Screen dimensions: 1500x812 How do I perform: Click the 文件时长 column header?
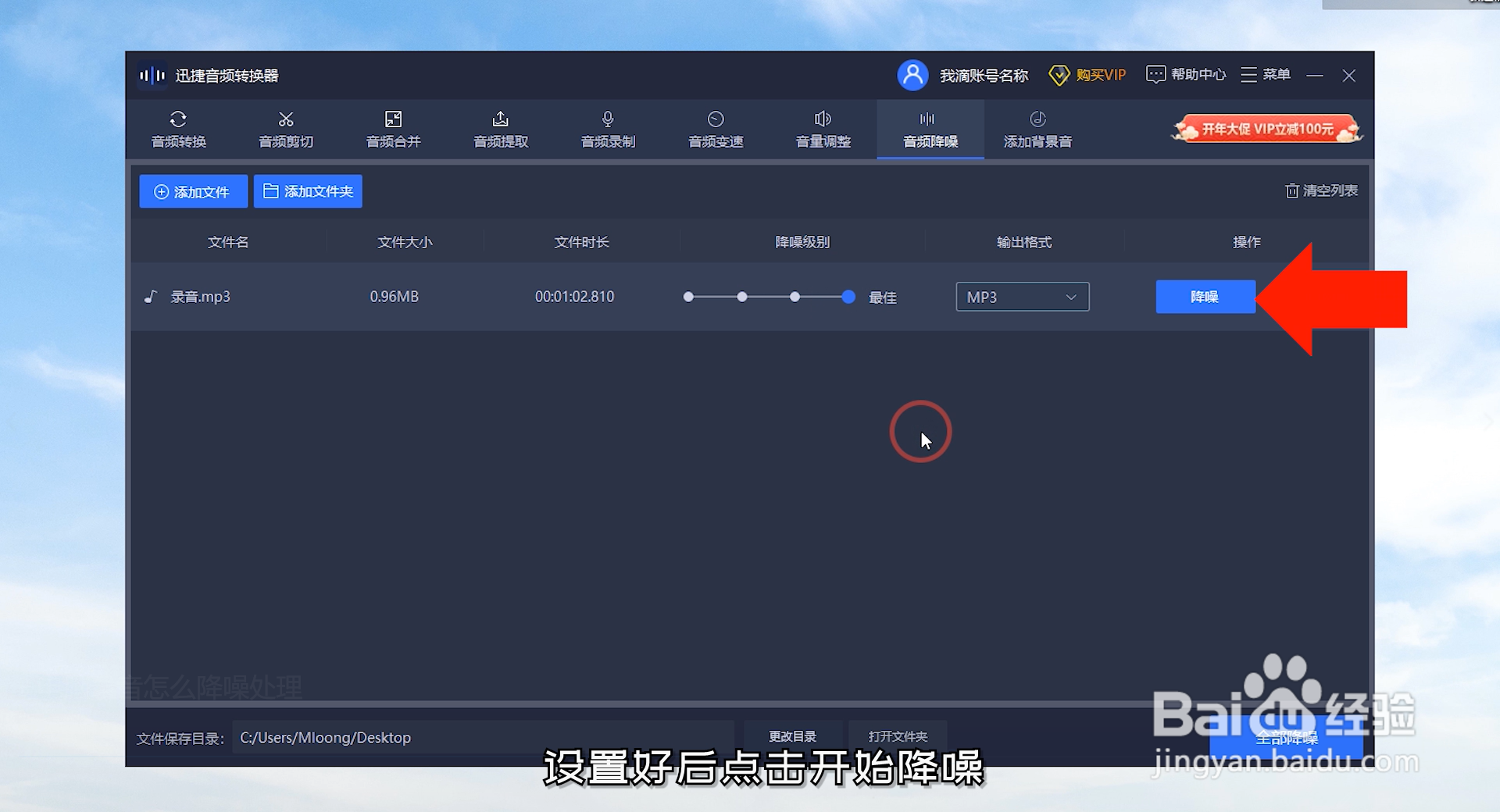point(581,242)
